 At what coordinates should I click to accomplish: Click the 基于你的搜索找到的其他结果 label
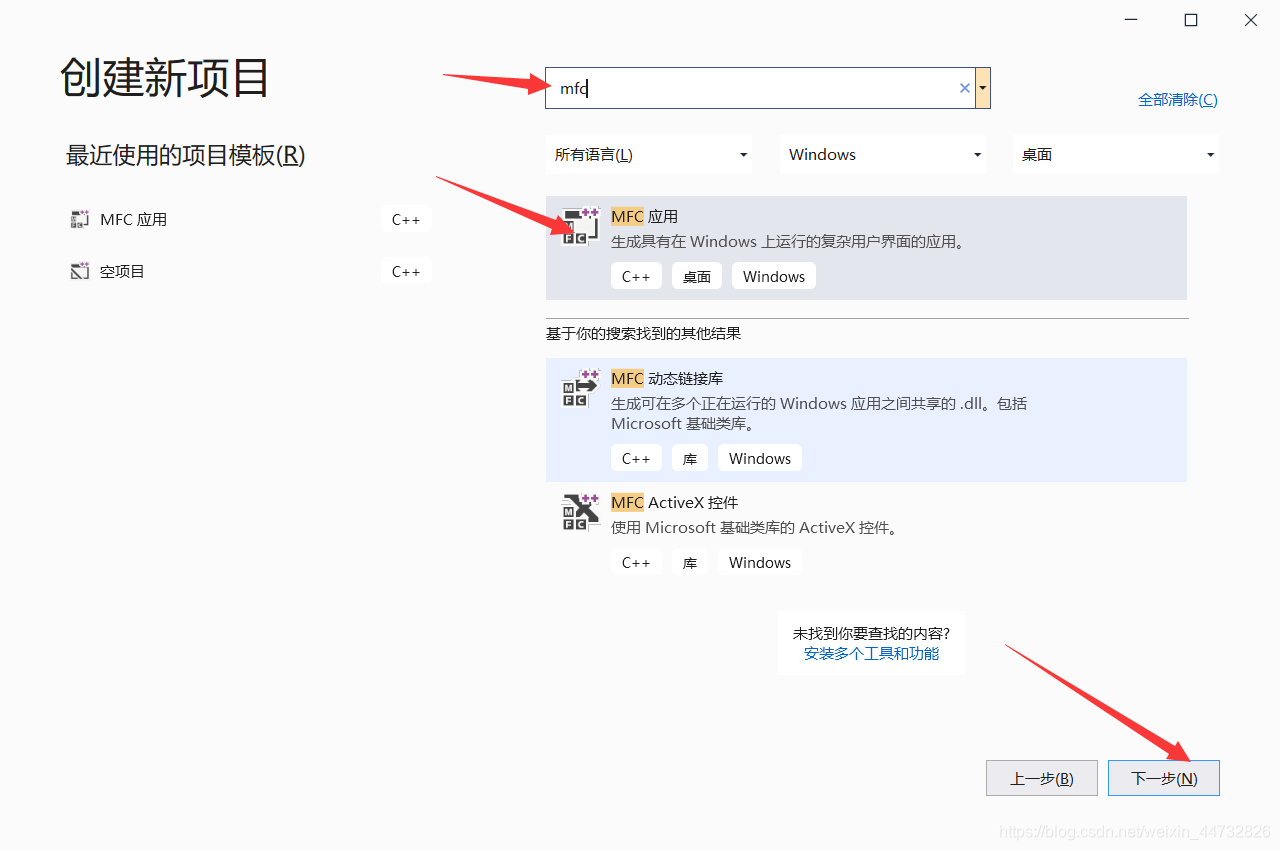tap(643, 333)
